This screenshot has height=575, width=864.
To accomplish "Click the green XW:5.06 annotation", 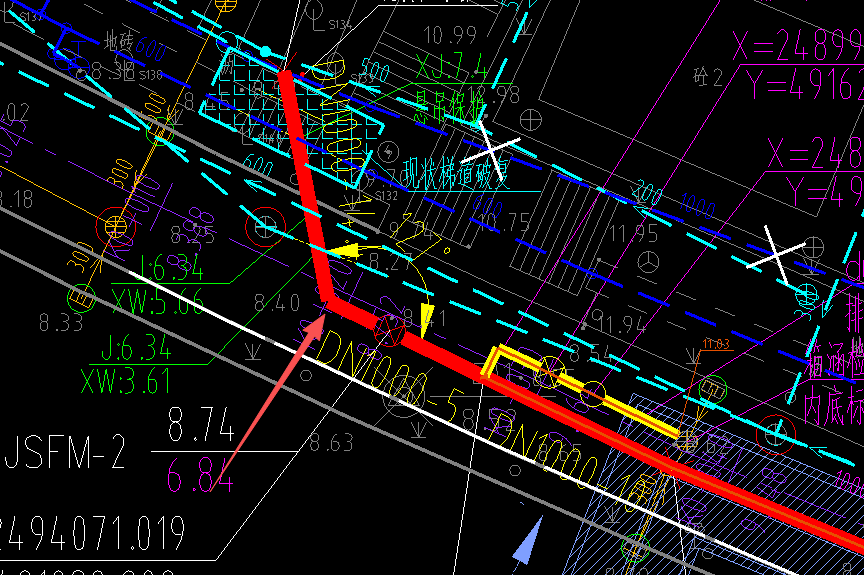I will point(158,301).
